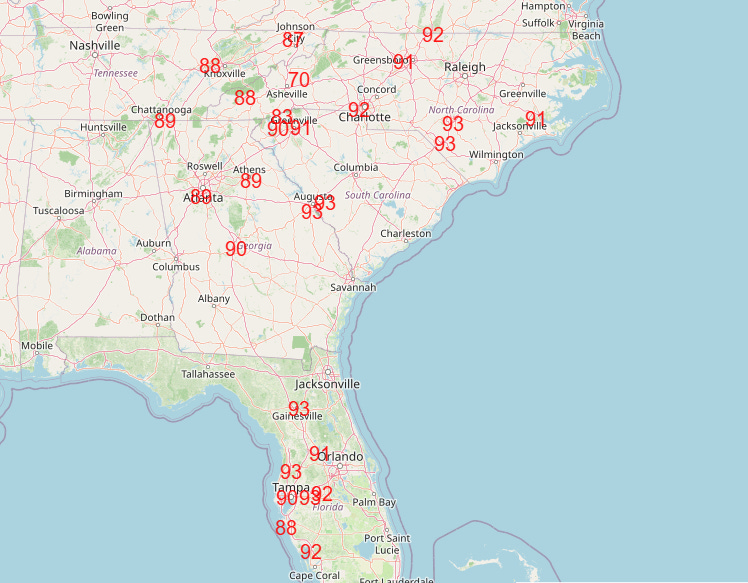Viewport: 748px width, 583px height.
Task: Click the Savannah city label
Action: click(x=353, y=287)
